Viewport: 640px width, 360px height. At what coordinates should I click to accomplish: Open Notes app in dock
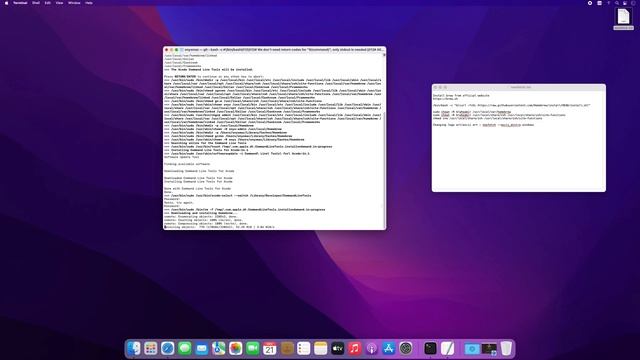click(321, 349)
